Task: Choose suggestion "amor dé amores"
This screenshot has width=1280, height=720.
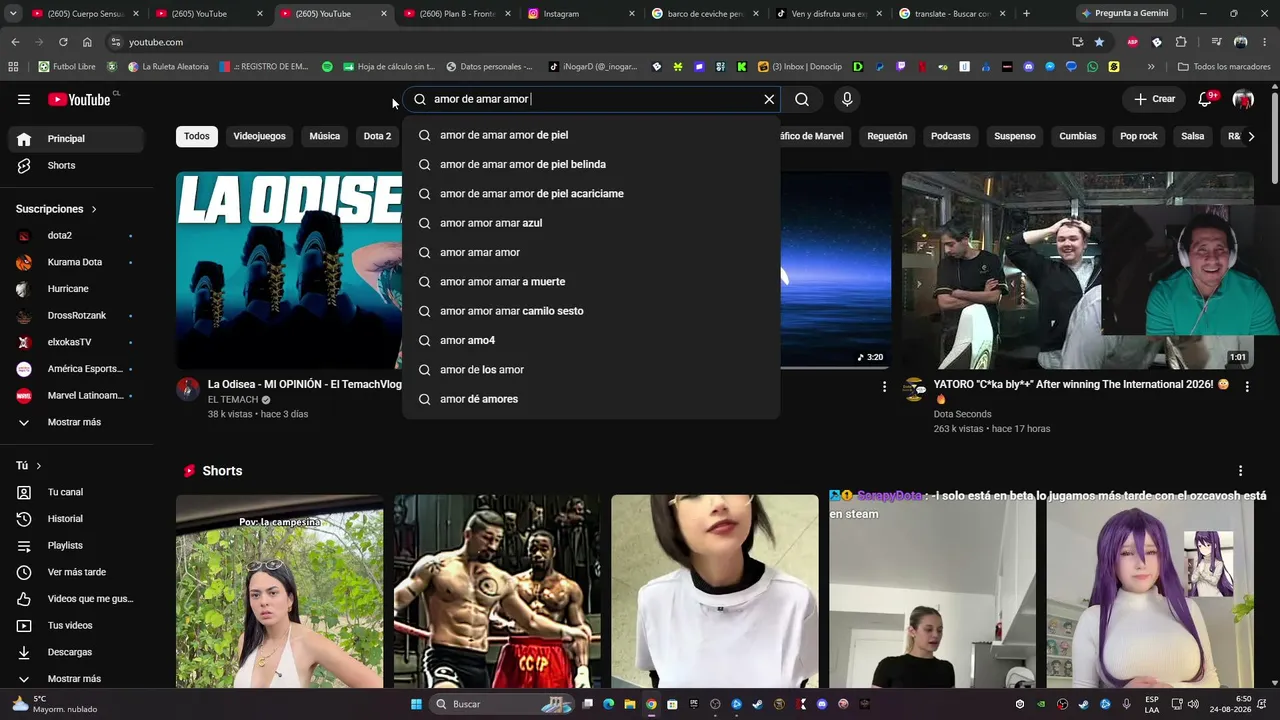Action: [x=591, y=399]
